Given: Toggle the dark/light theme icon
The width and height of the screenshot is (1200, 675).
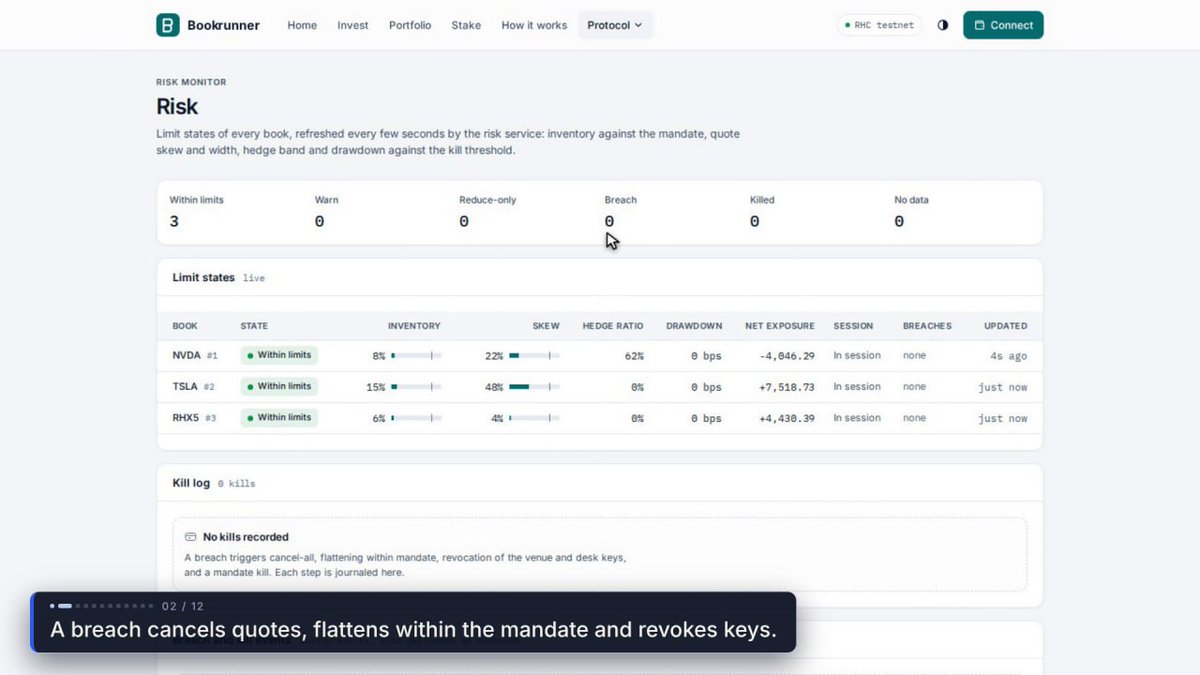Looking at the screenshot, I should click(943, 25).
